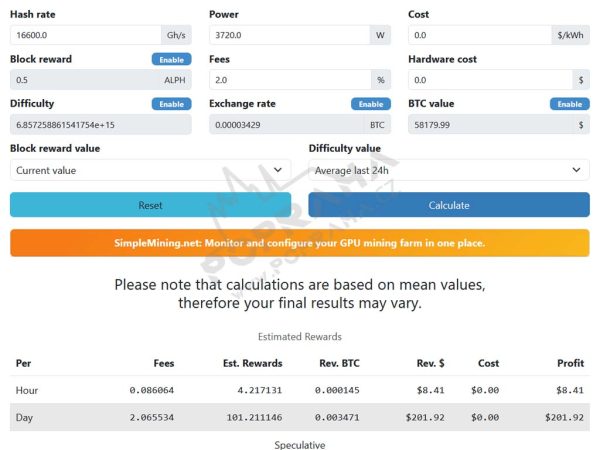Select the Difficulty value text box
The height and width of the screenshot is (450, 600).
pyautogui.click(x=100, y=124)
